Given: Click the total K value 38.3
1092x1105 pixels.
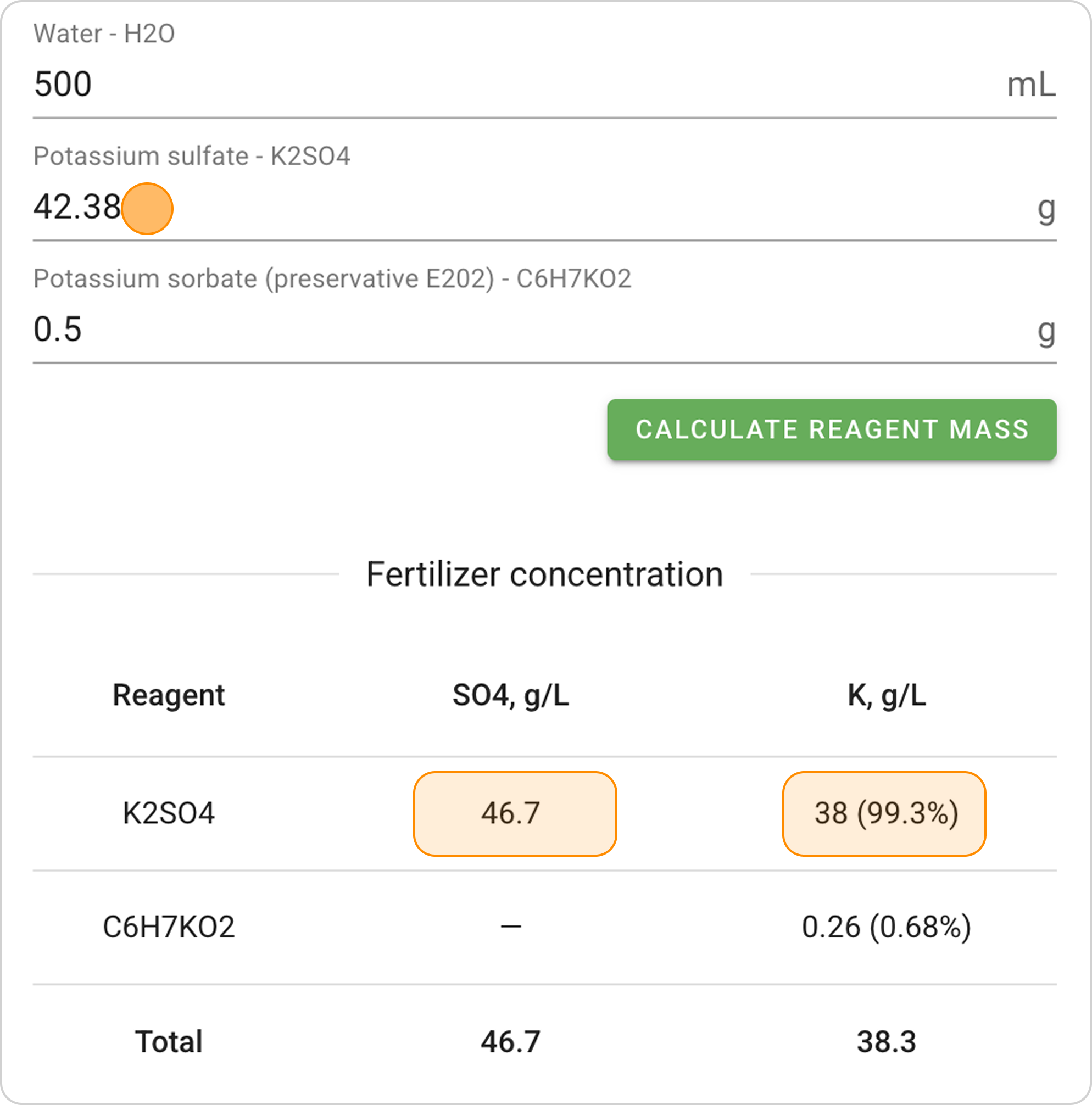Looking at the screenshot, I should pyautogui.click(x=886, y=1041).
